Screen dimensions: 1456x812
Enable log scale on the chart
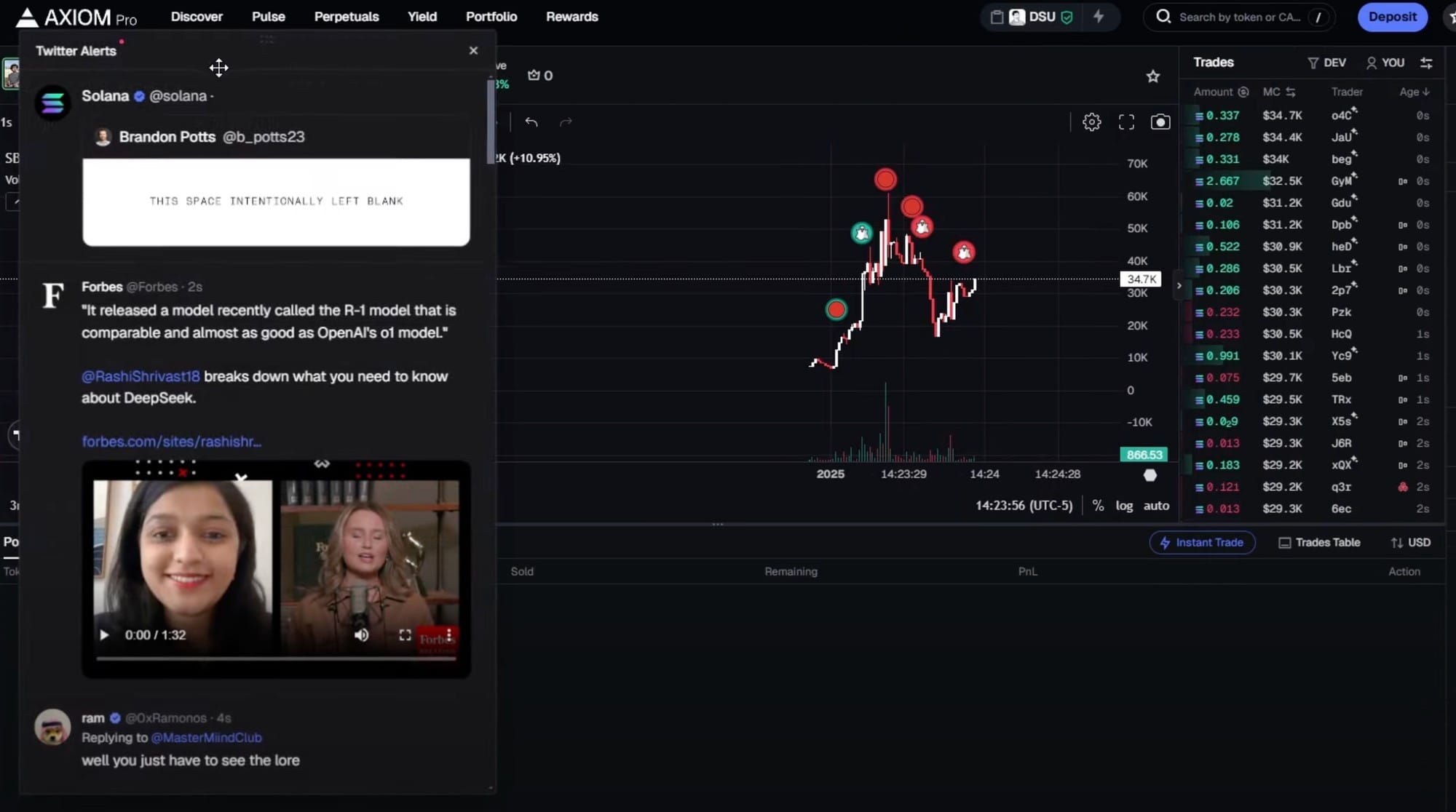(1124, 505)
